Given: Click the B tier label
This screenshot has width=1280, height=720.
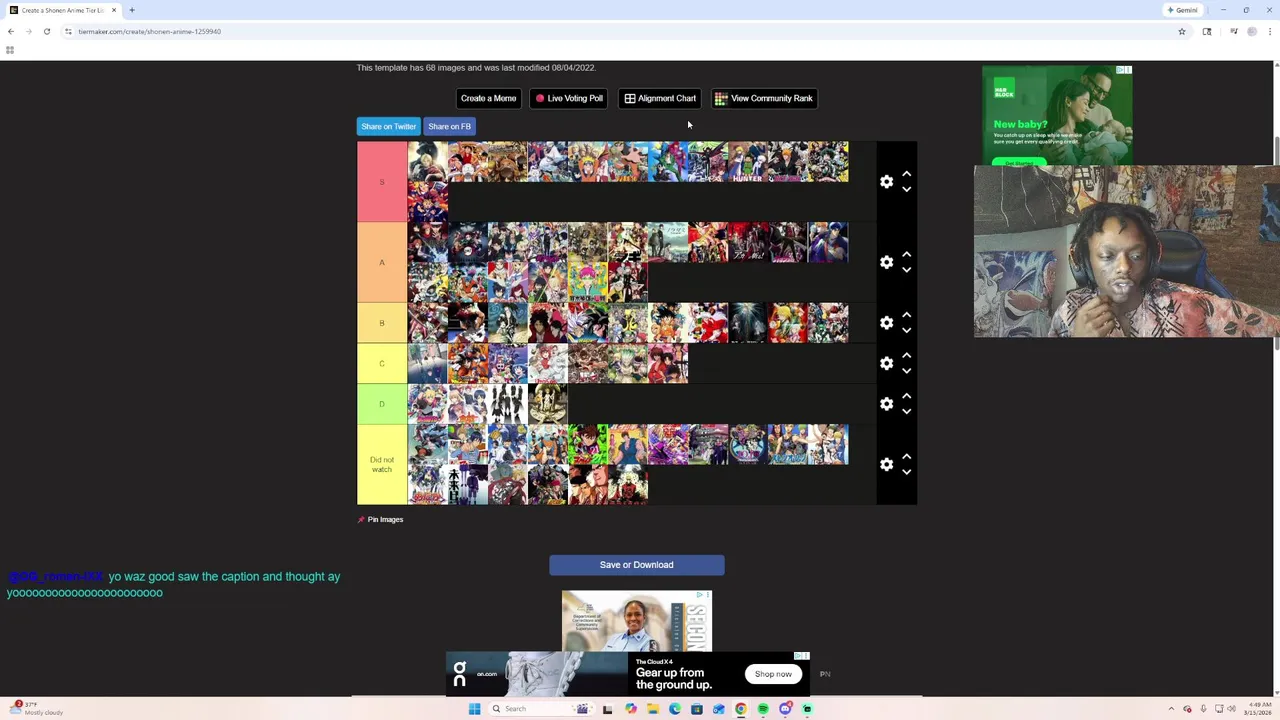Looking at the screenshot, I should click(x=382, y=323).
